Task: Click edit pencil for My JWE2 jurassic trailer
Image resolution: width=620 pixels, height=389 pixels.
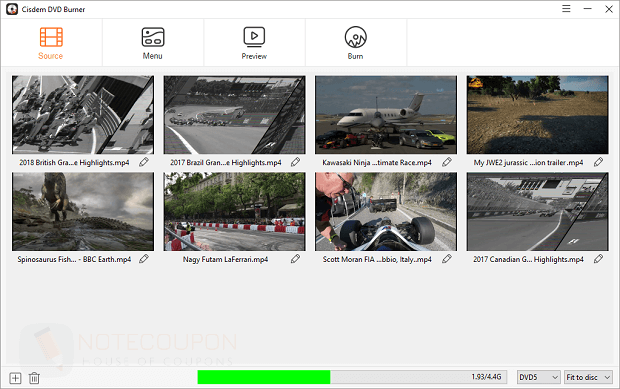Action: tap(598, 162)
